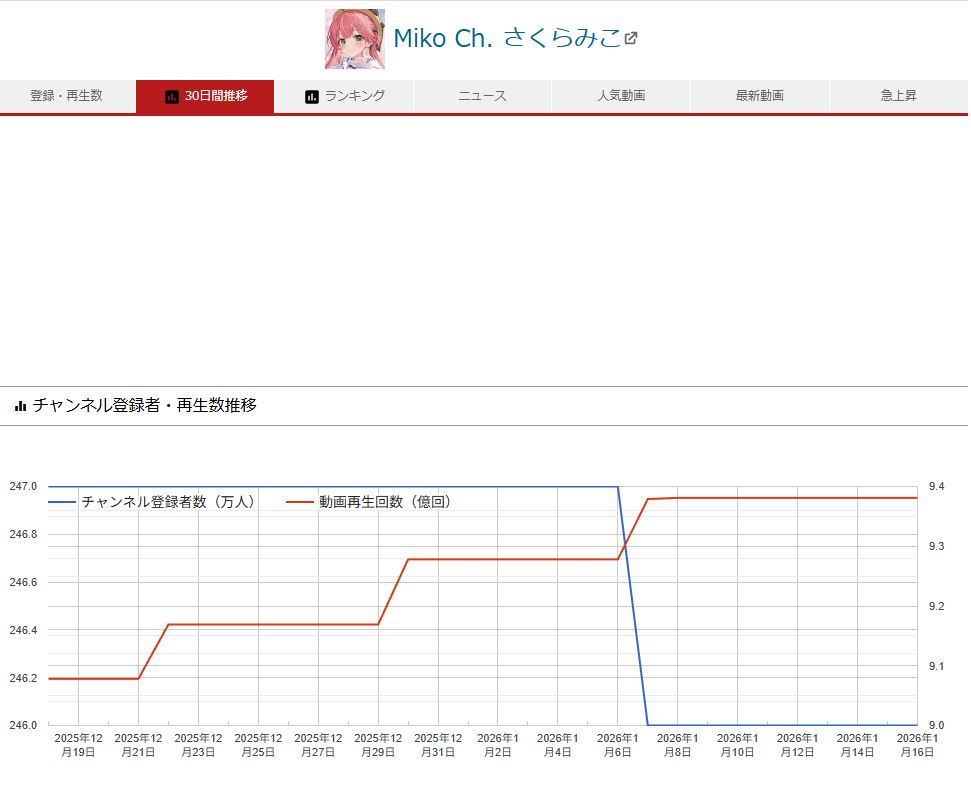Image resolution: width=971 pixels, height=797 pixels.
Task: Select the 30日間推移 tab
Action: 205,96
